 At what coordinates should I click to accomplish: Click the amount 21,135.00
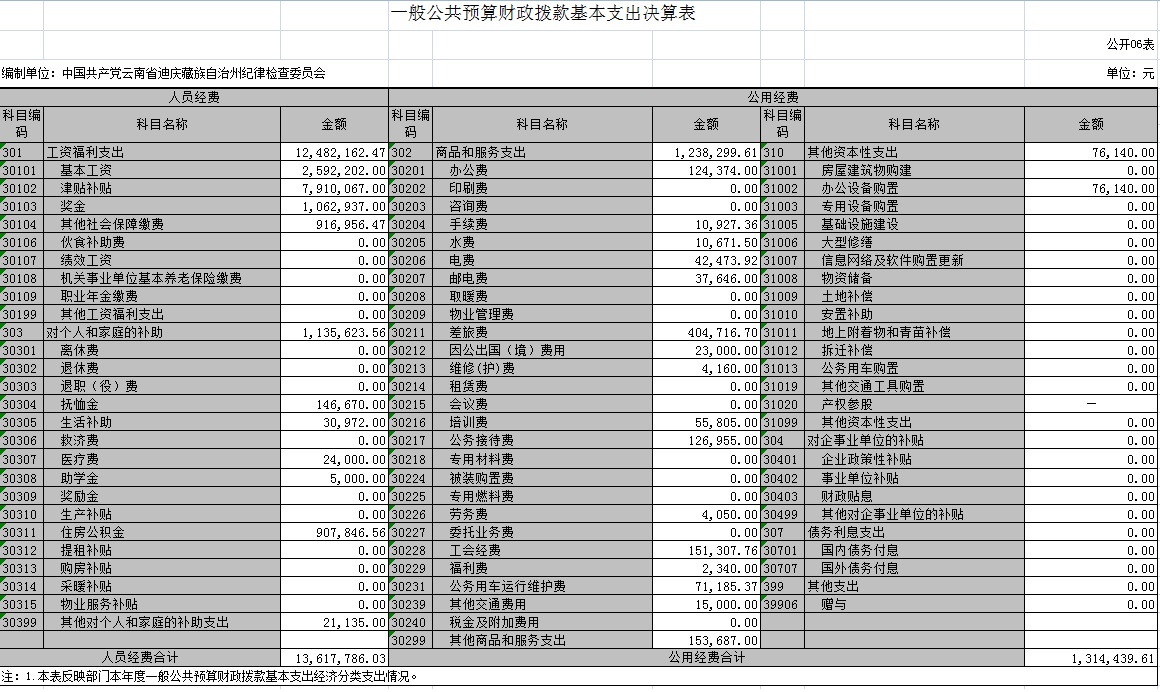click(x=334, y=622)
